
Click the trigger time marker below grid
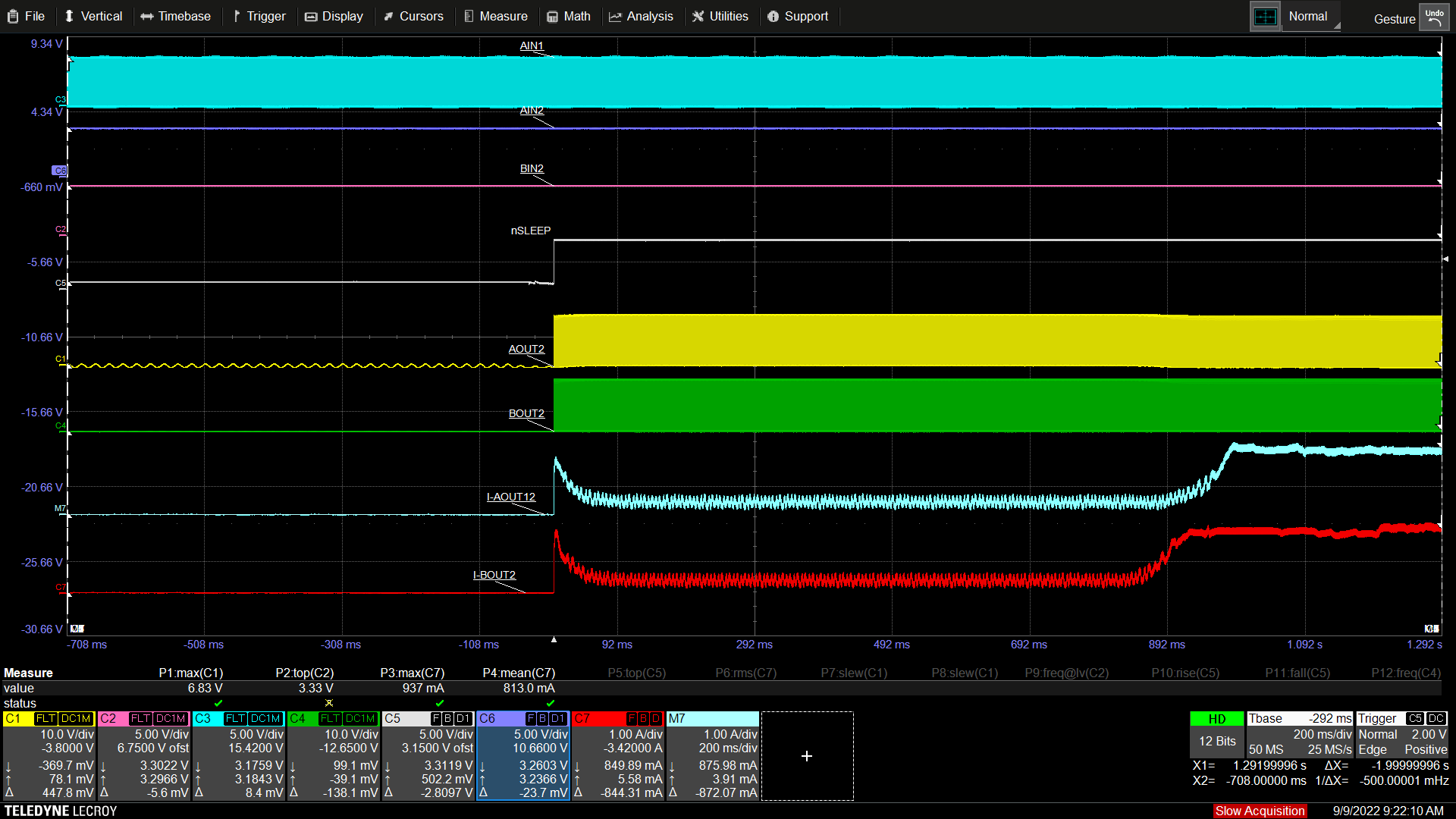(554, 640)
